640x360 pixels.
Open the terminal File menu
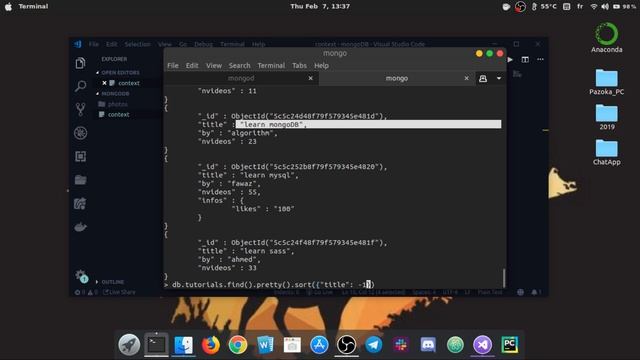[173, 65]
